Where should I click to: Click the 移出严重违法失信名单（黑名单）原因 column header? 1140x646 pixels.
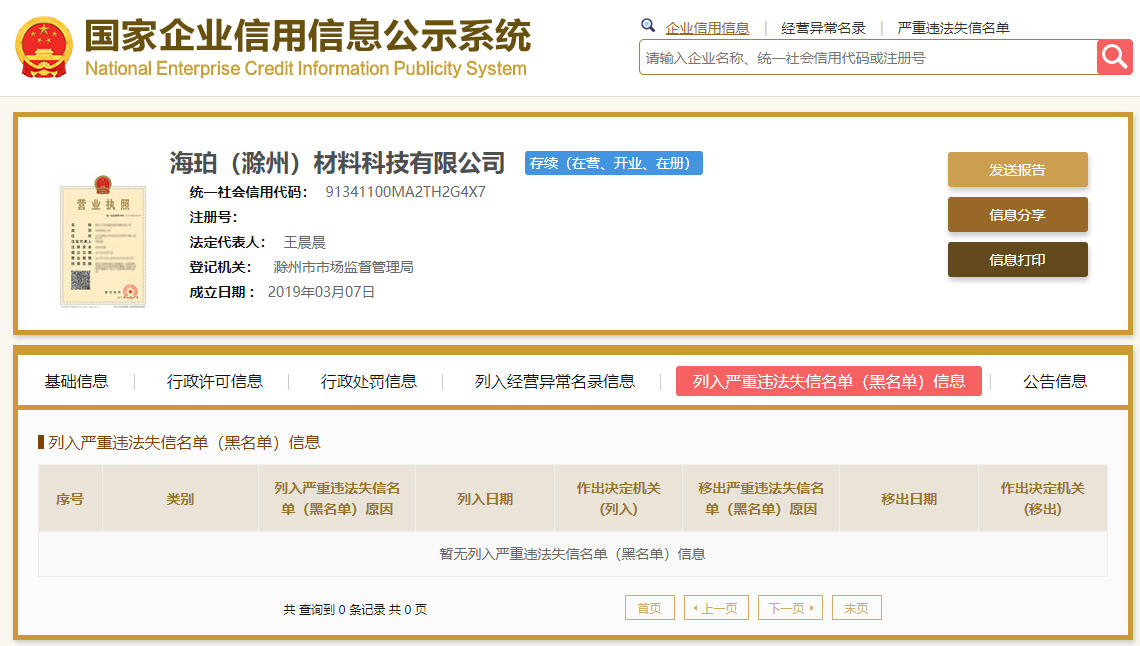[x=760, y=499]
